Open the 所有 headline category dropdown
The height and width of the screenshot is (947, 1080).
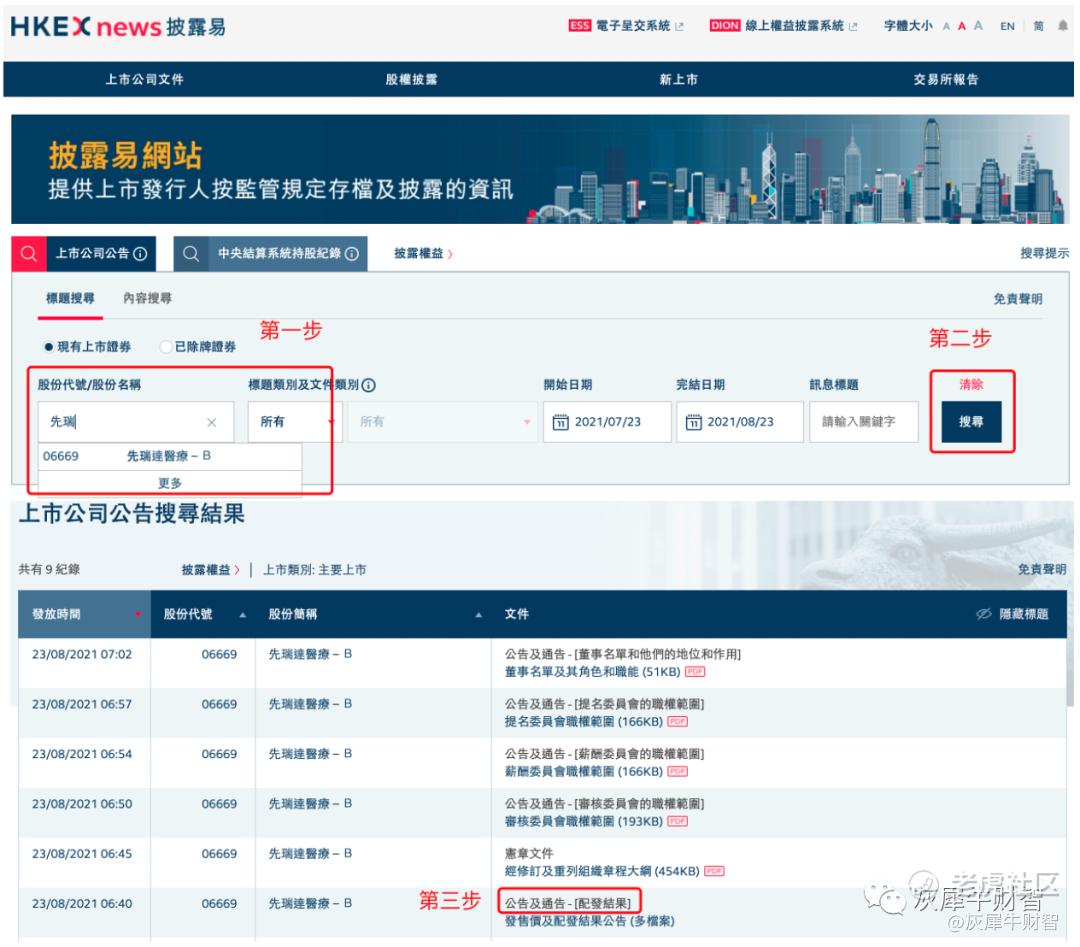[293, 422]
